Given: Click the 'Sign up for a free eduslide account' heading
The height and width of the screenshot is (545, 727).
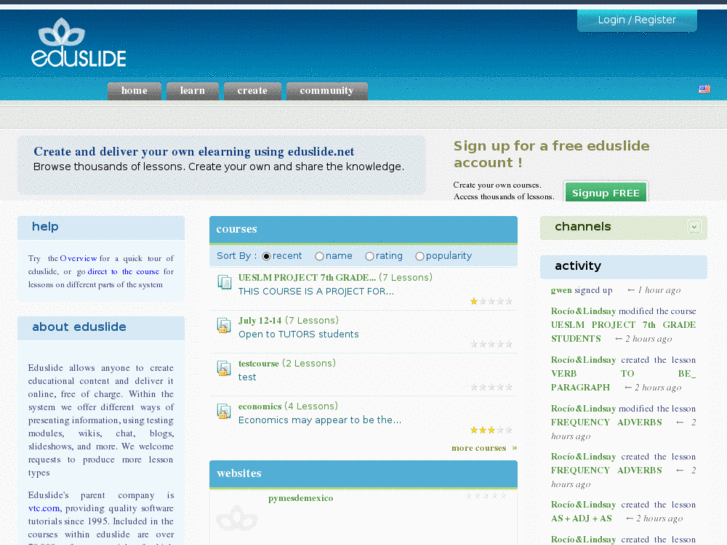Looking at the screenshot, I should point(551,154).
